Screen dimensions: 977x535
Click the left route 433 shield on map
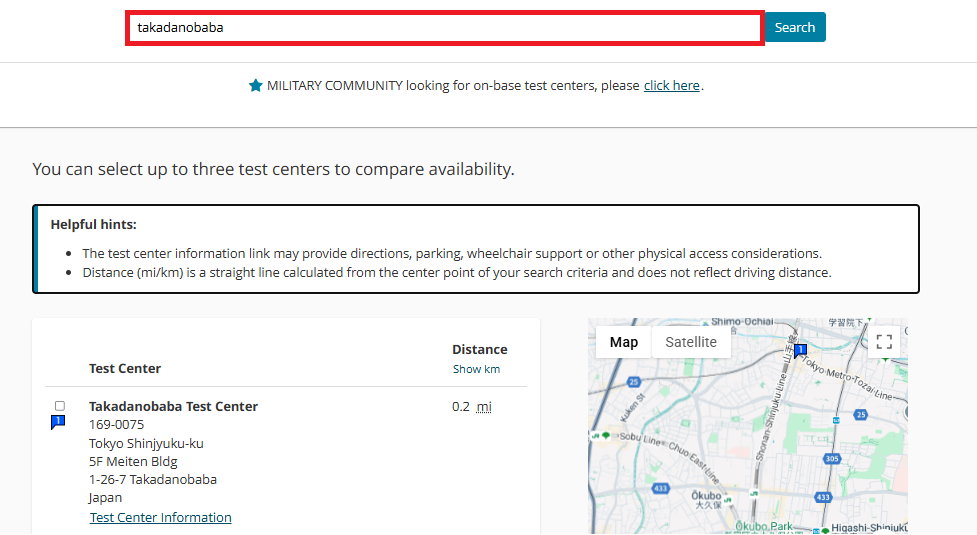661,489
